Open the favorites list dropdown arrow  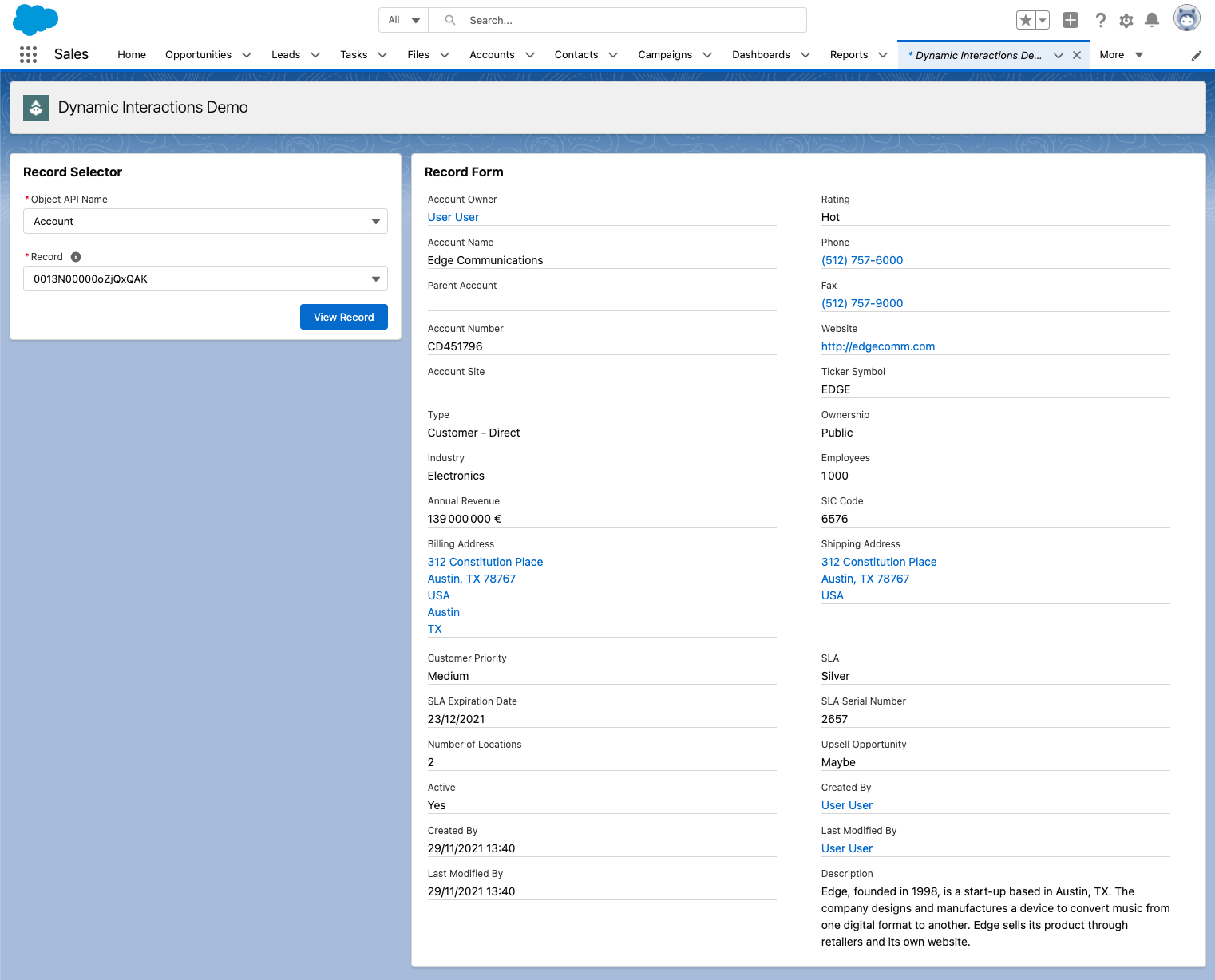coord(1043,20)
